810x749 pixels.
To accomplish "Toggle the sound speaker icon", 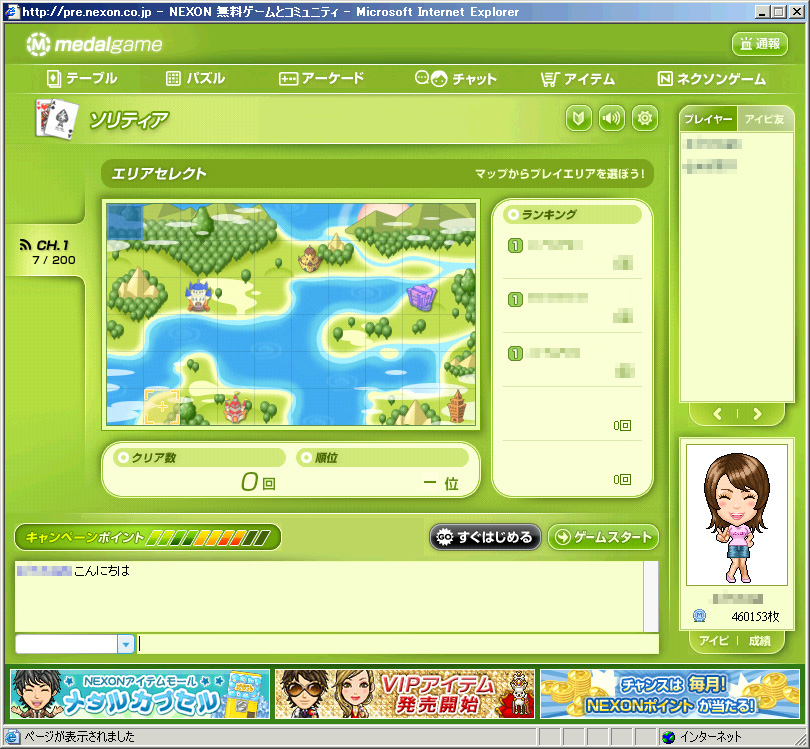I will (x=611, y=118).
